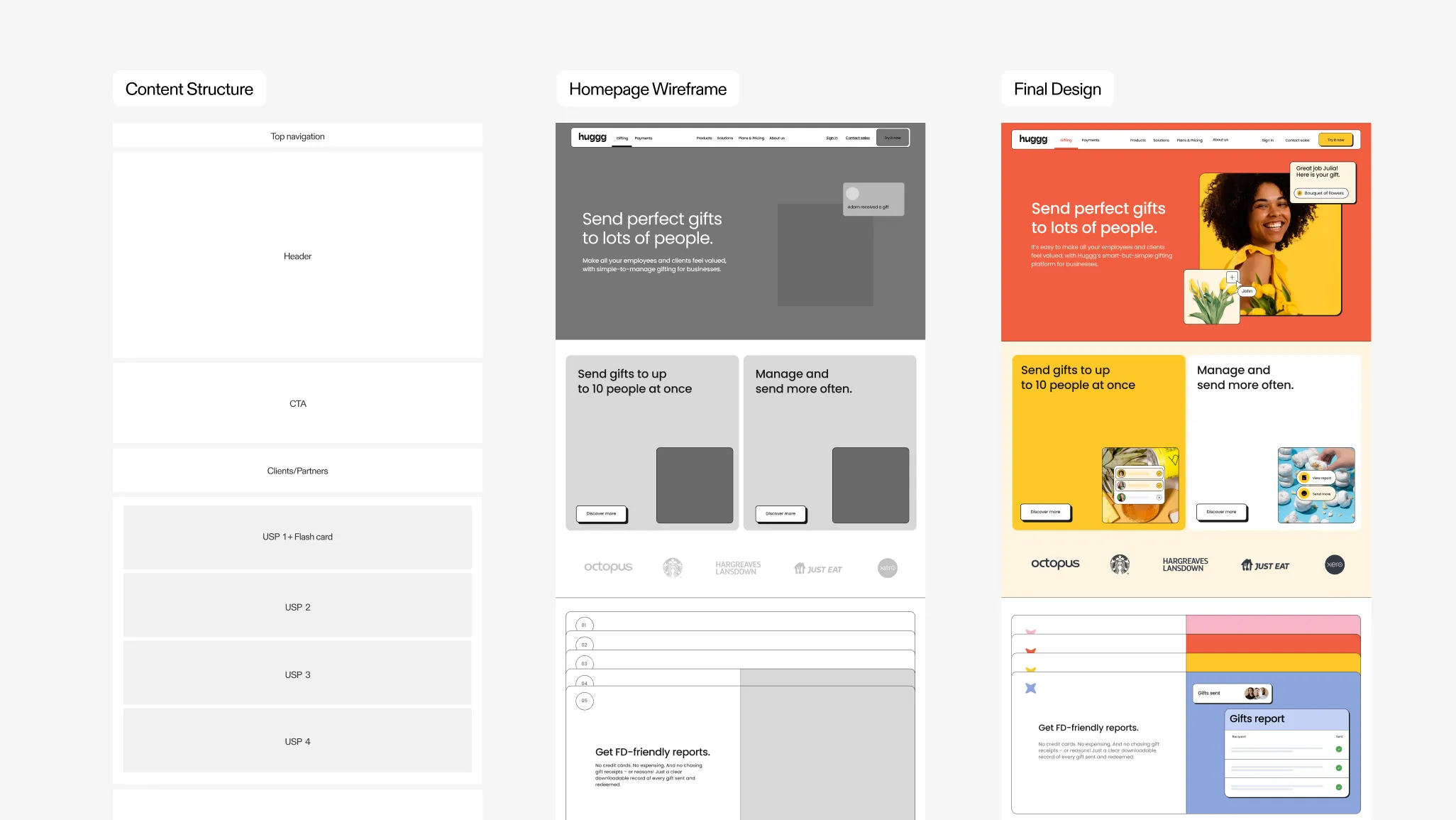Click the bottom green checkmark in the Gifts report
The height and width of the screenshot is (820, 1456).
tap(1339, 787)
